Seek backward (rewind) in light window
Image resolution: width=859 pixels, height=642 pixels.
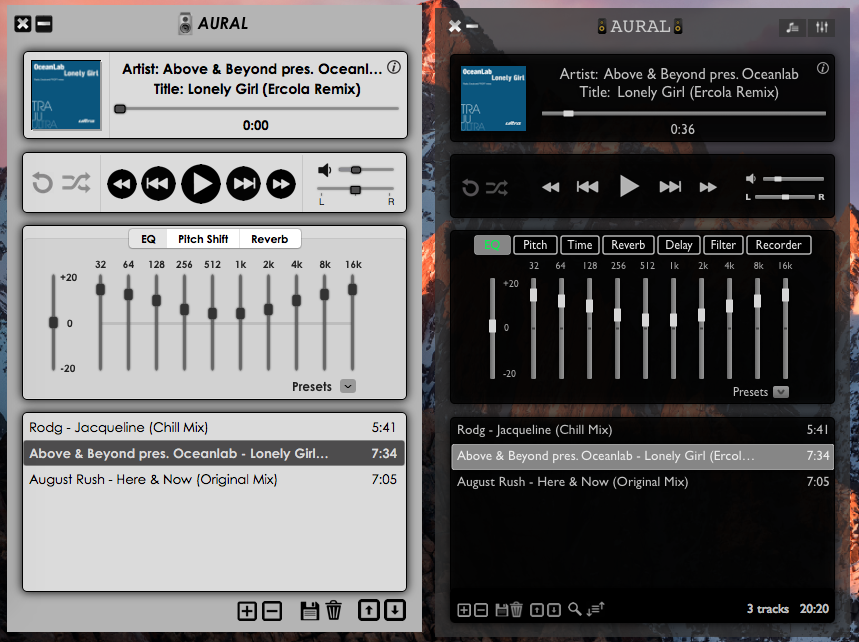click(122, 184)
